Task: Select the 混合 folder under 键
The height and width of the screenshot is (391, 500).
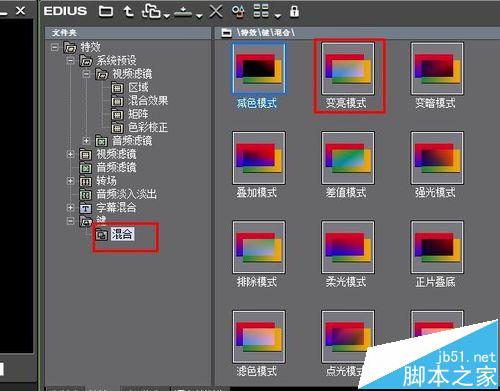Action: (122, 234)
